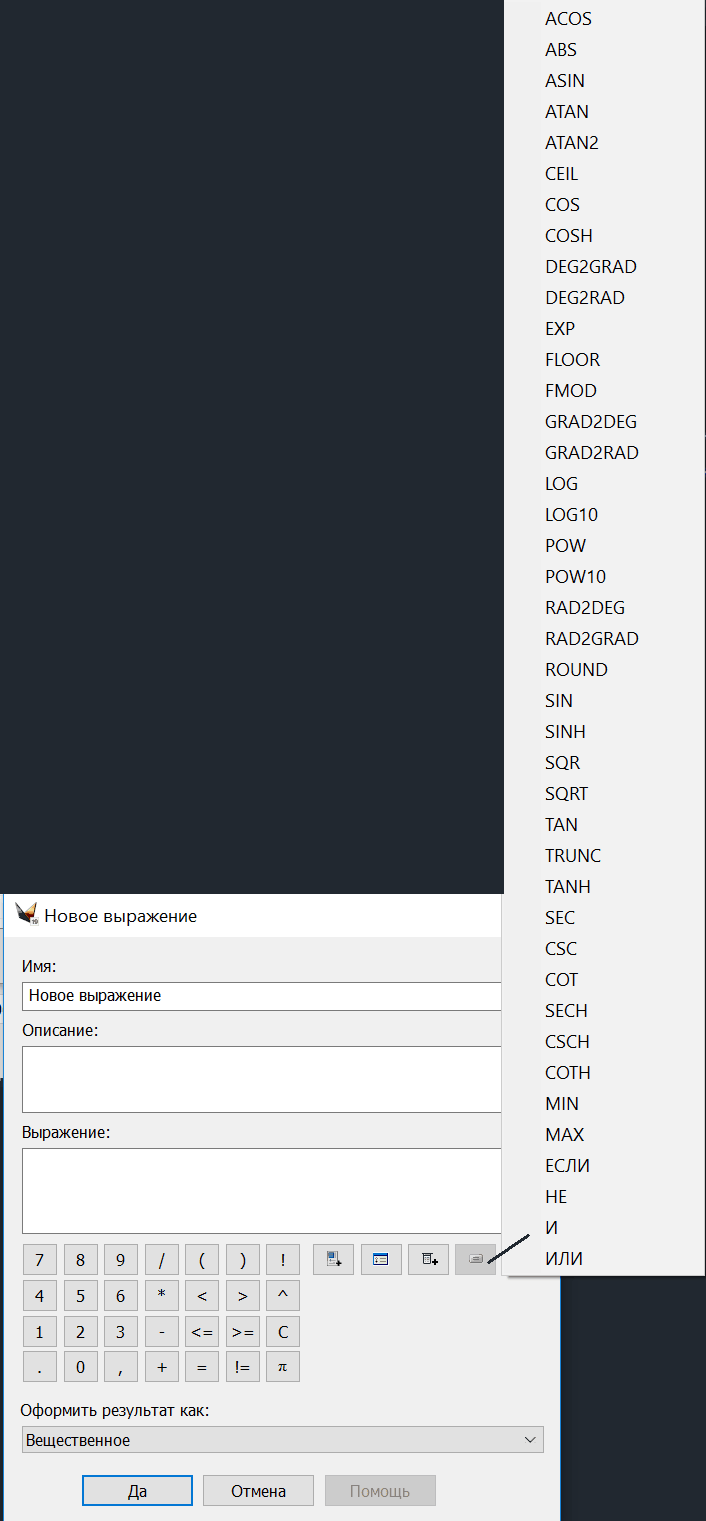The image size is (706, 1521).
Task: Click inside the Описание text area
Action: click(260, 1079)
